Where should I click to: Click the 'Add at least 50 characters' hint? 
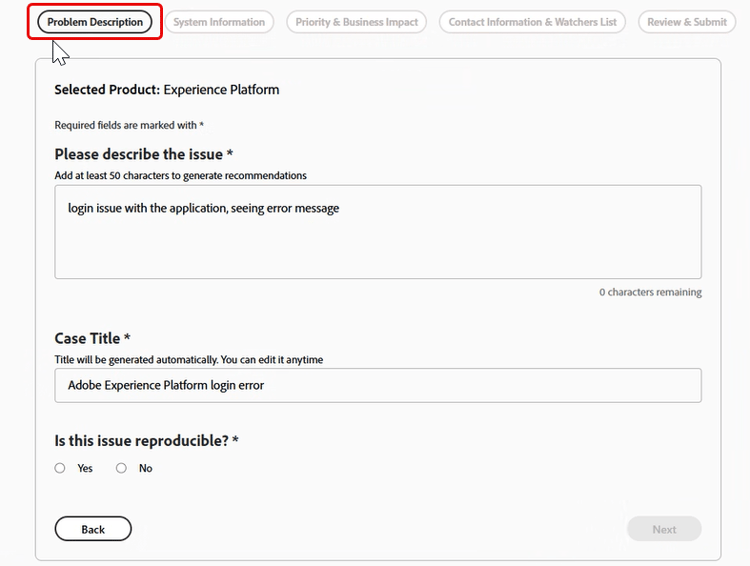click(180, 176)
